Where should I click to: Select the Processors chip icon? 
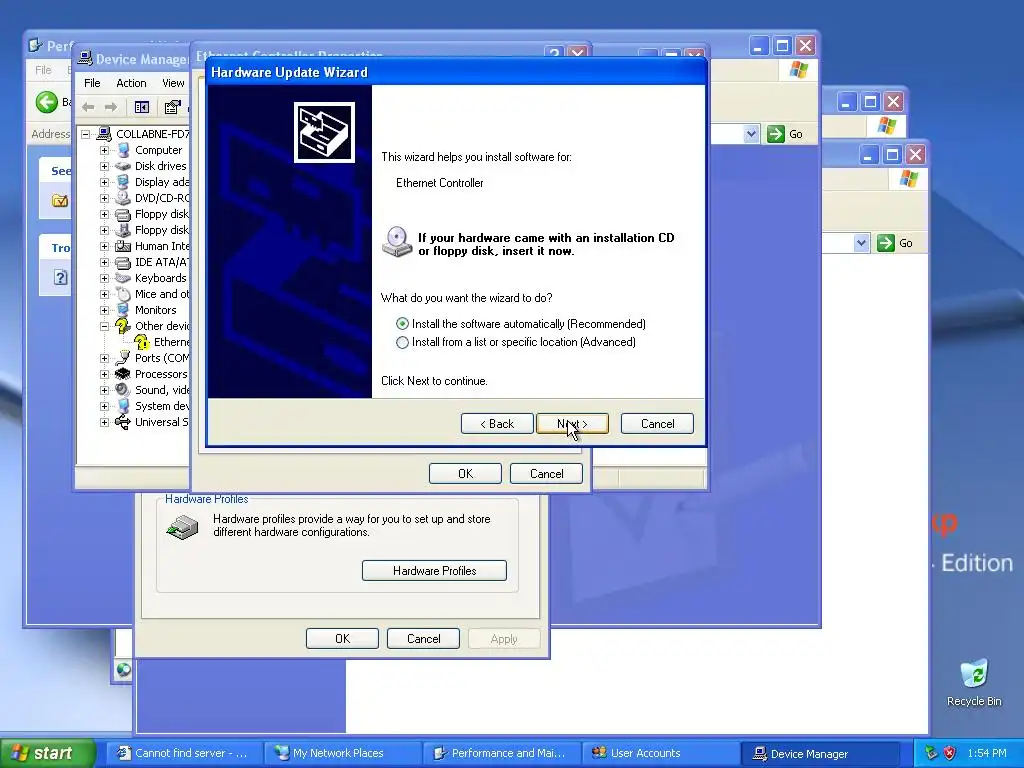click(123, 374)
